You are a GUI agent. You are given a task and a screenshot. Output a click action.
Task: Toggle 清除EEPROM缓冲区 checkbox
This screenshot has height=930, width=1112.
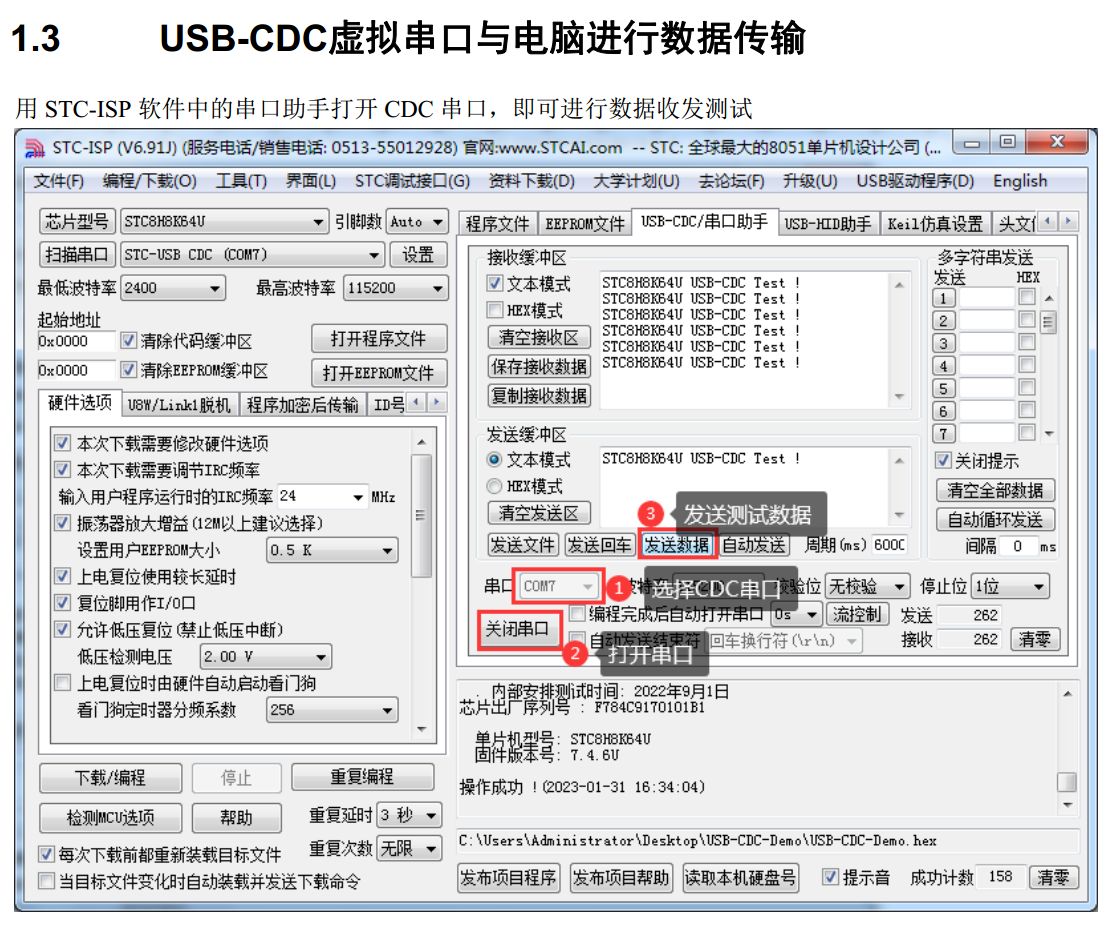[x=128, y=370]
